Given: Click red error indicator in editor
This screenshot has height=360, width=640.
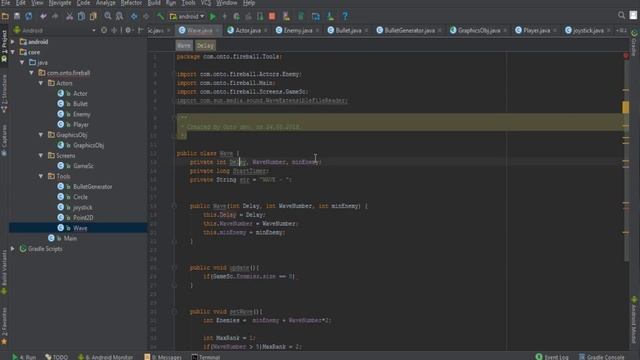Looking at the screenshot, I should click(626, 56).
